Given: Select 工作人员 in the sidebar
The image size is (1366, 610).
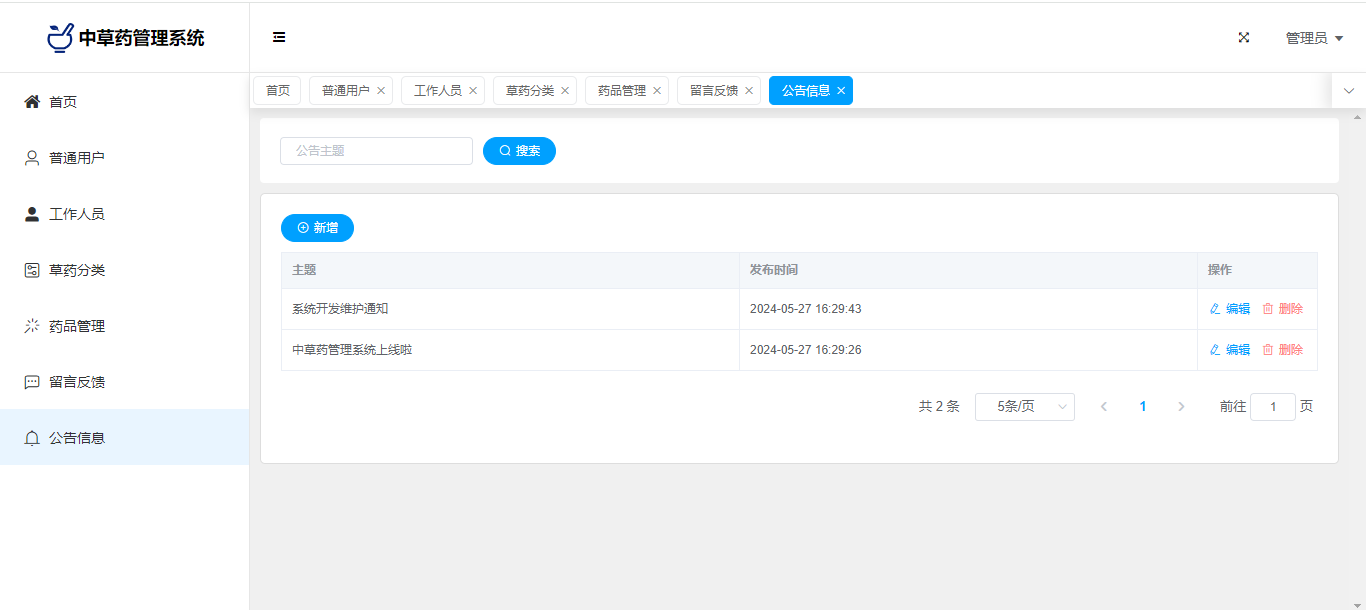Looking at the screenshot, I should (76, 214).
